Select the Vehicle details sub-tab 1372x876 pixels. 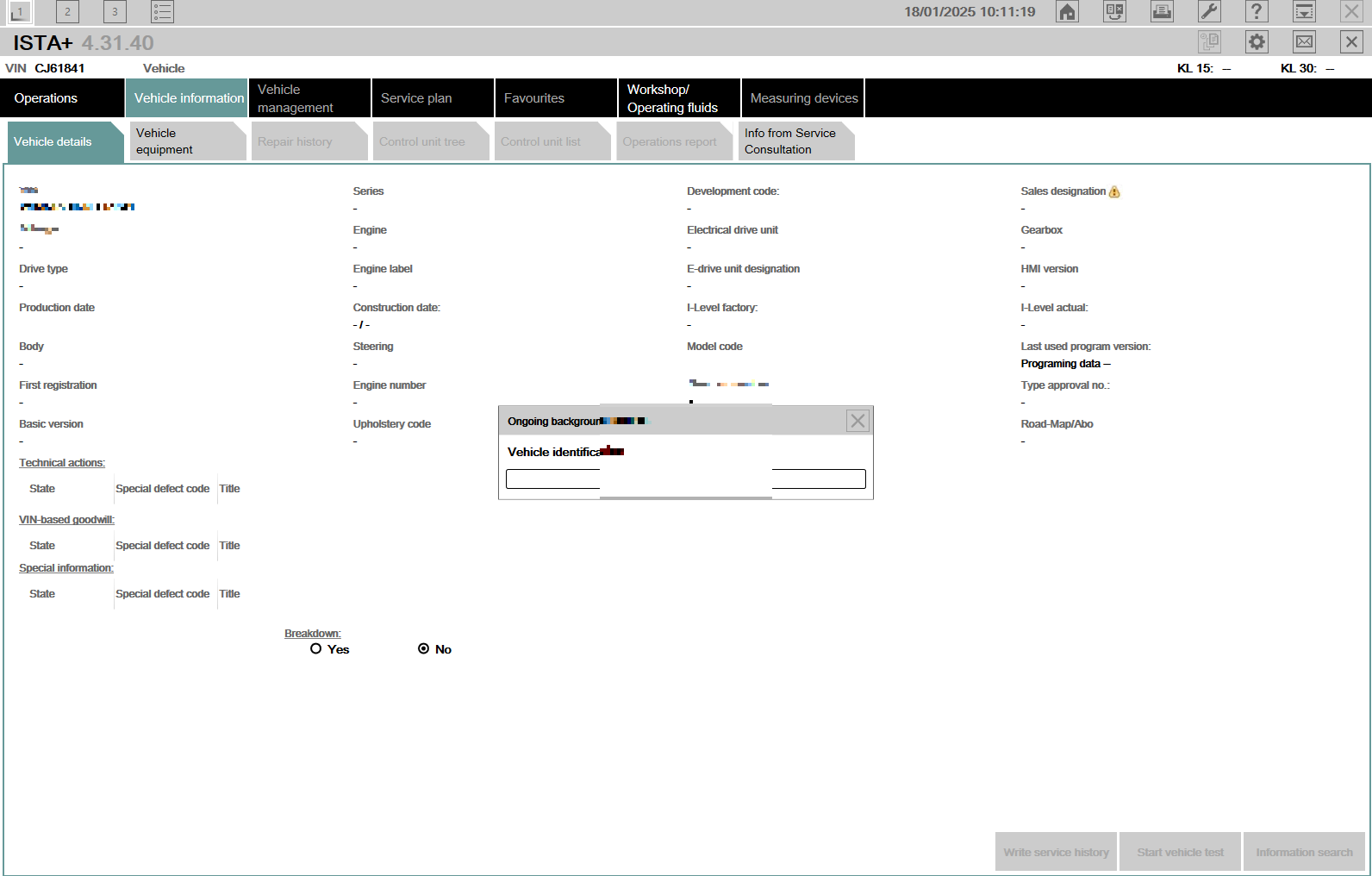pyautogui.click(x=65, y=142)
